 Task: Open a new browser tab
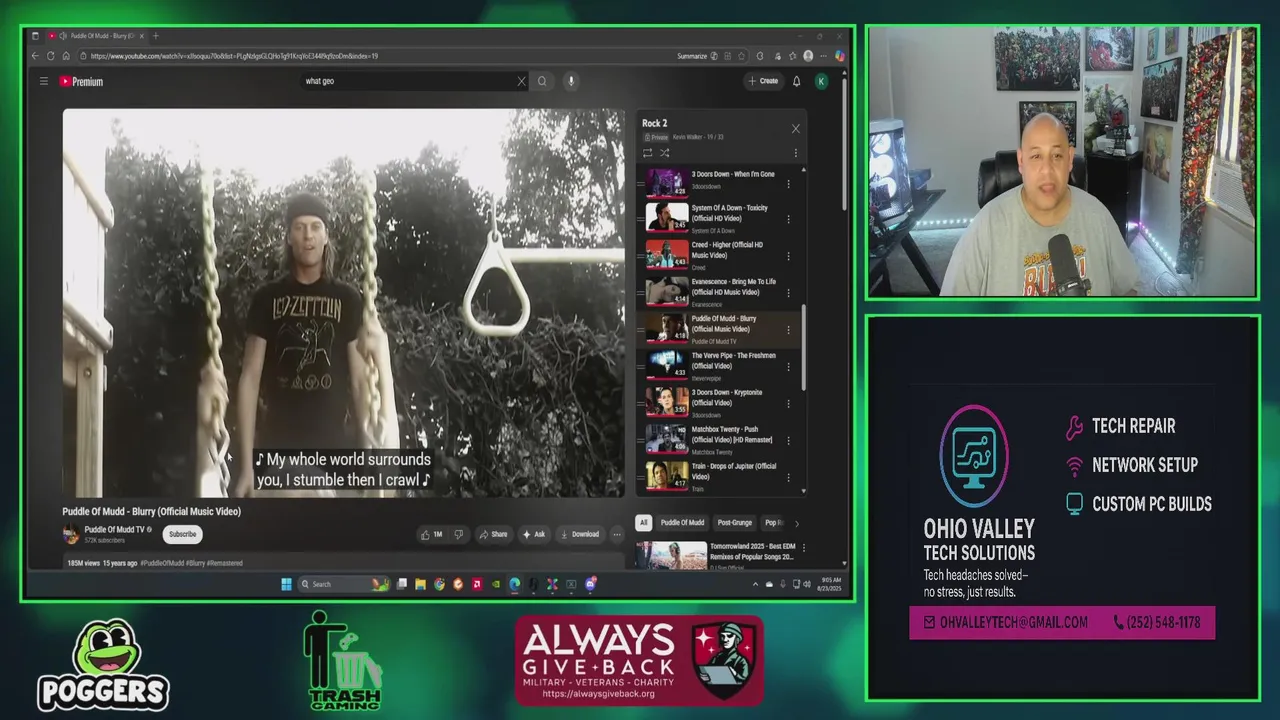tap(155, 36)
